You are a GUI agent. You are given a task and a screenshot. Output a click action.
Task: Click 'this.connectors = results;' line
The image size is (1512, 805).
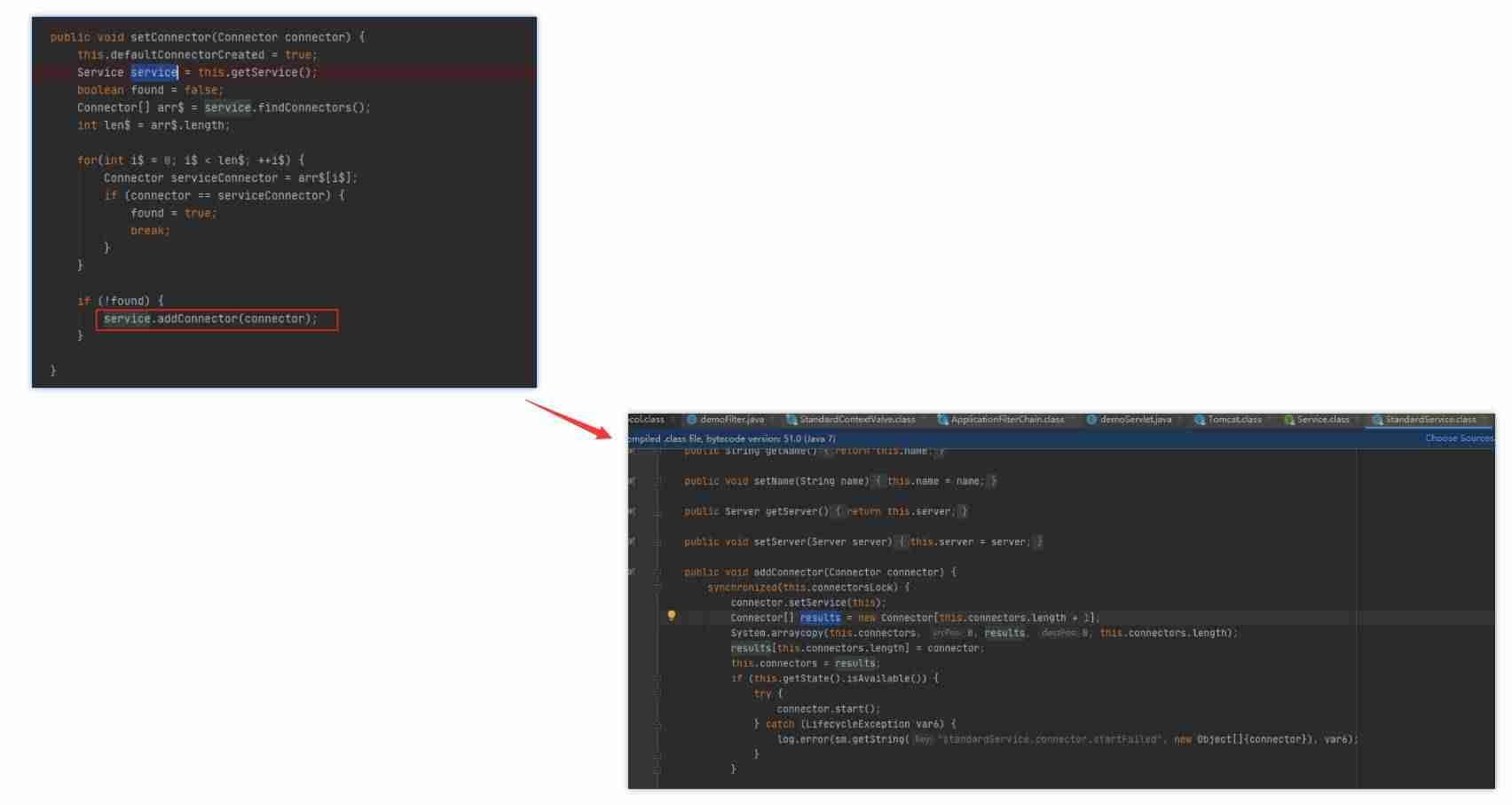point(807,663)
